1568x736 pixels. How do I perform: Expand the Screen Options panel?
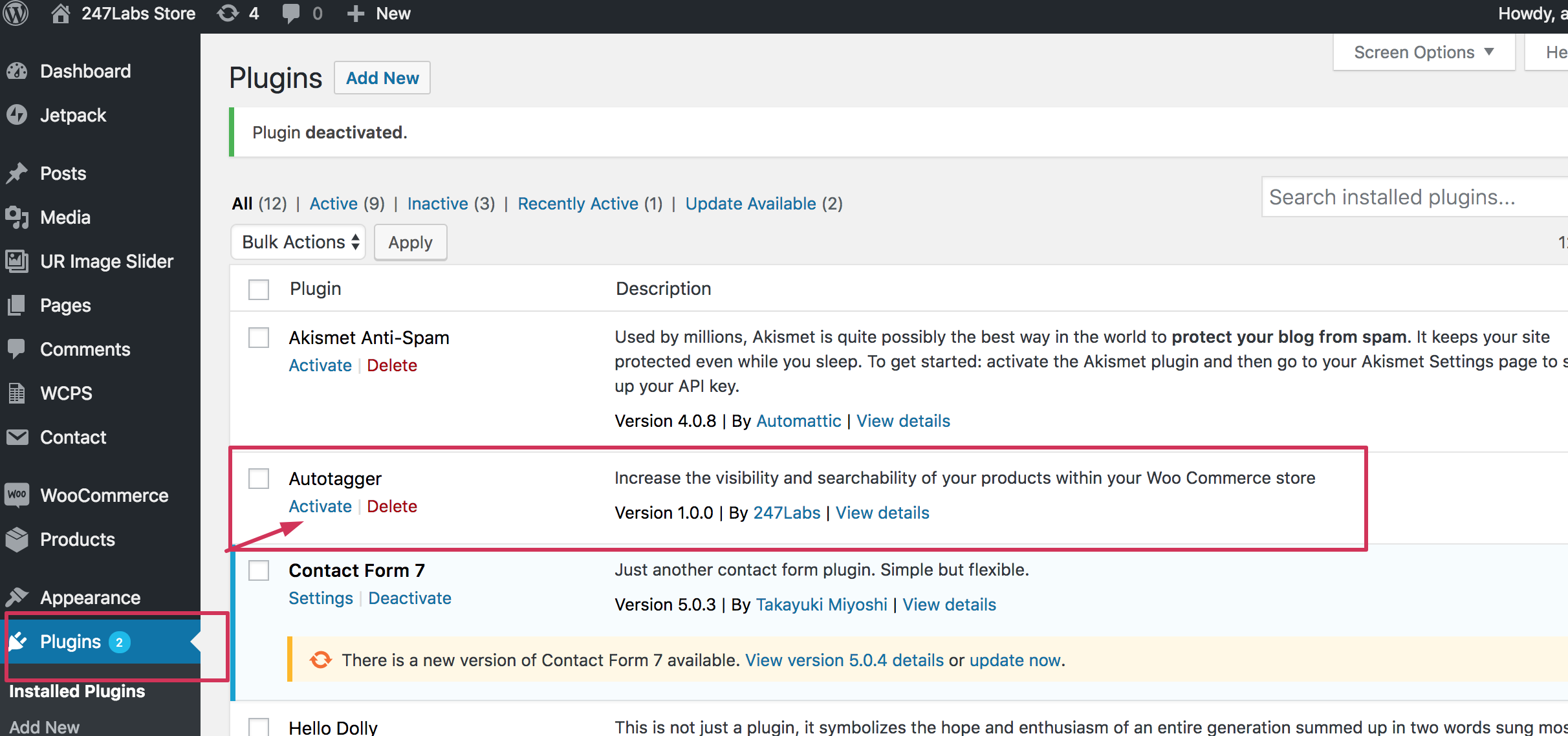[x=1424, y=52]
